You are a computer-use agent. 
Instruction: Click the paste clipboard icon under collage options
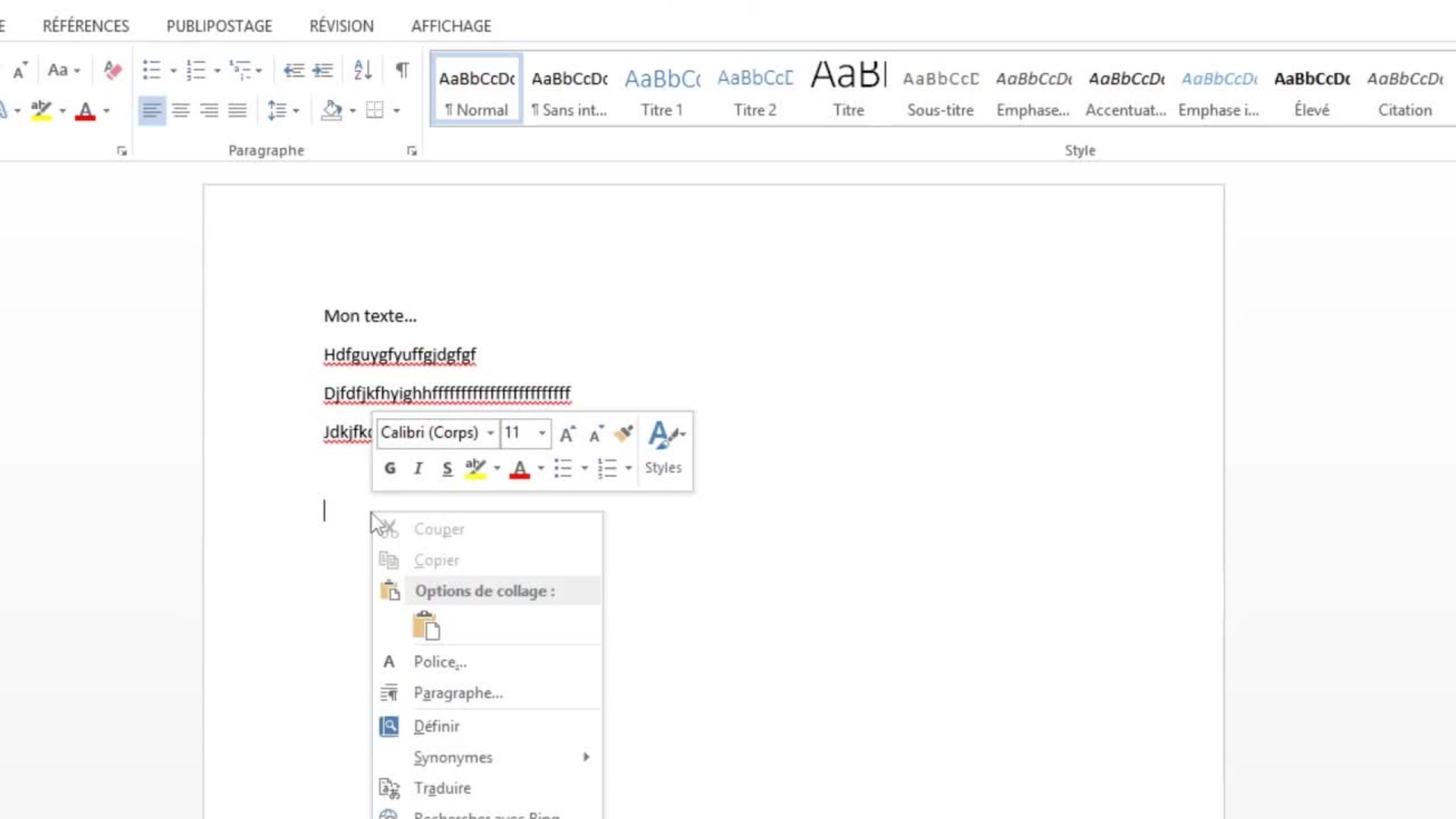[x=426, y=626]
